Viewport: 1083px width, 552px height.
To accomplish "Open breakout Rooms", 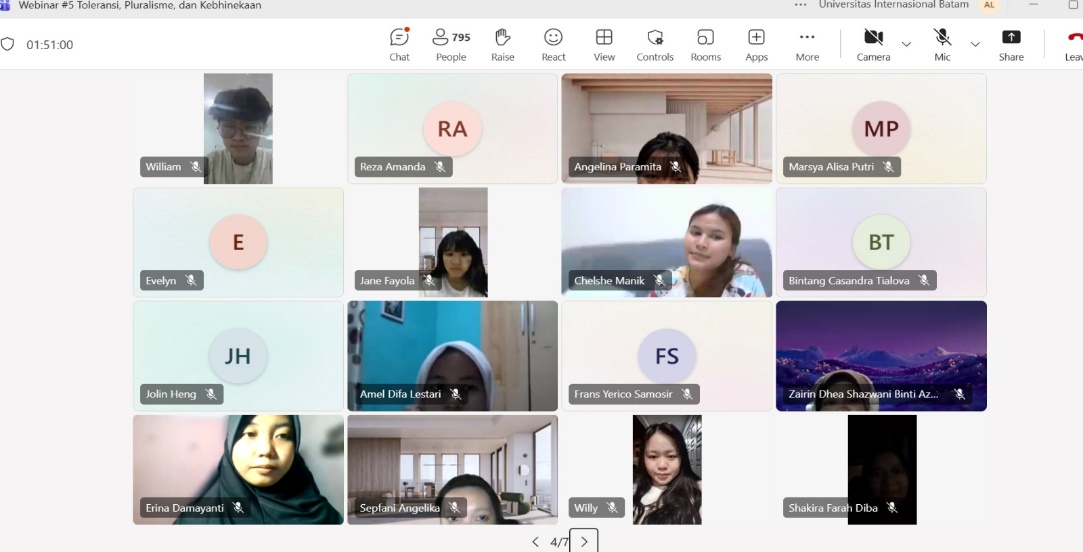I will point(705,44).
